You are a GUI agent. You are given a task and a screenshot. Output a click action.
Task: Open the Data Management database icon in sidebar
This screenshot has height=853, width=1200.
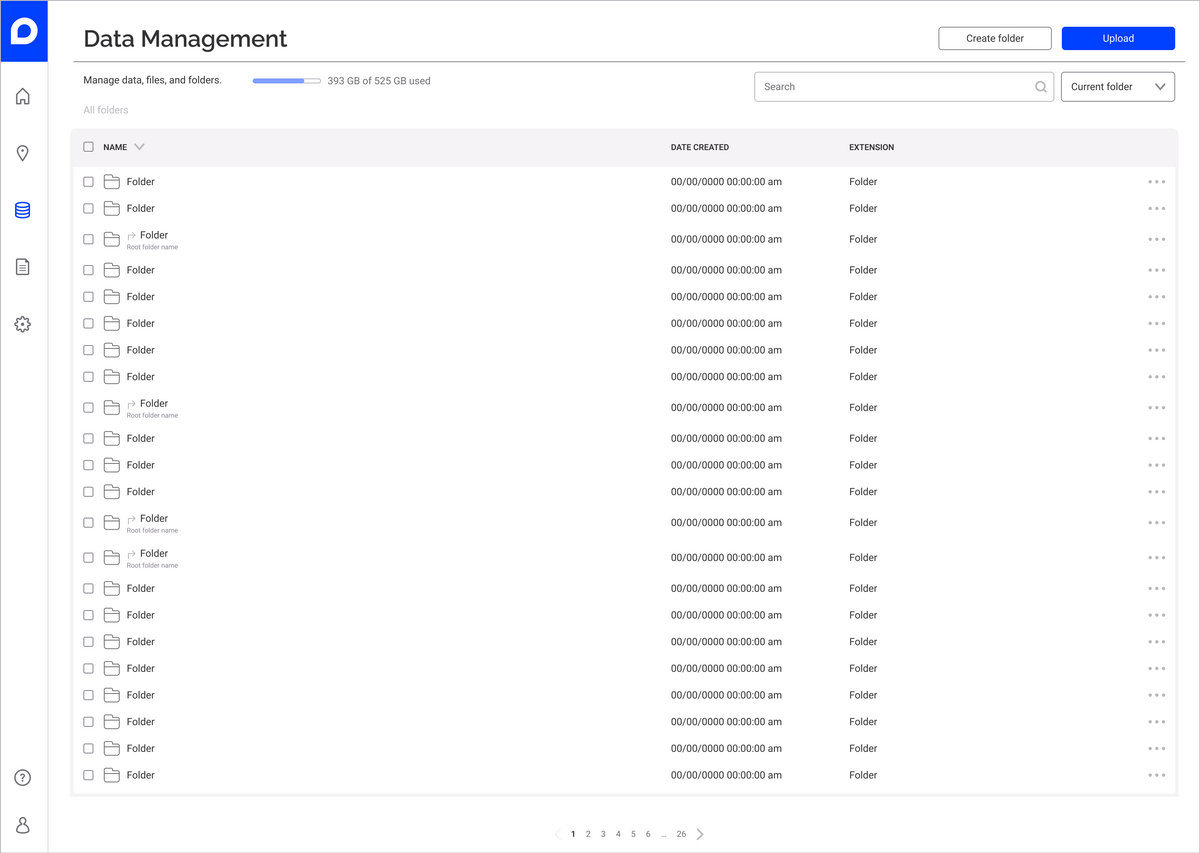click(x=22, y=210)
